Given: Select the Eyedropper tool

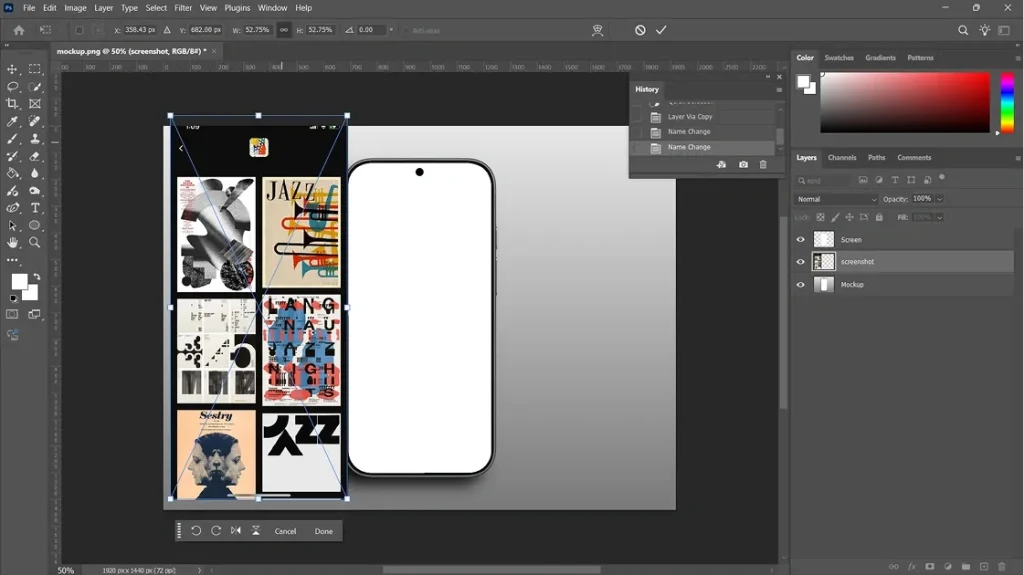Looking at the screenshot, I should coord(12,121).
